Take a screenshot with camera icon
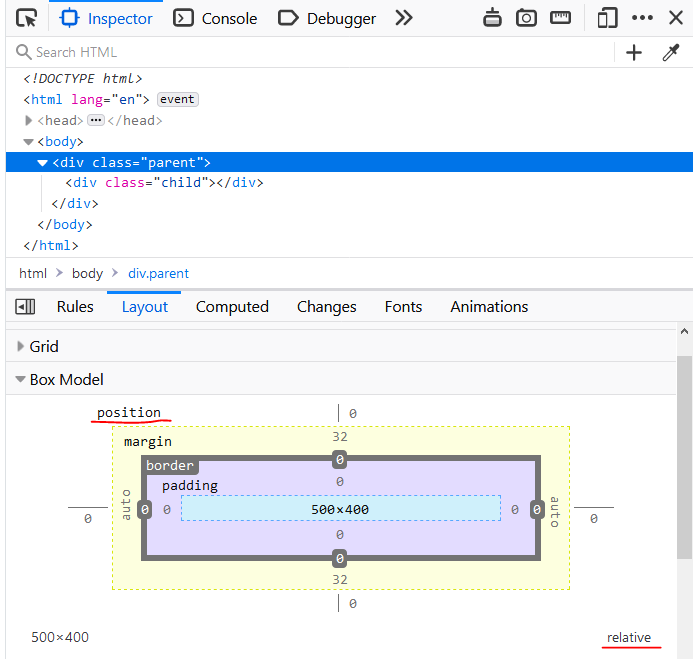Image resolution: width=693 pixels, height=659 pixels. [x=526, y=18]
